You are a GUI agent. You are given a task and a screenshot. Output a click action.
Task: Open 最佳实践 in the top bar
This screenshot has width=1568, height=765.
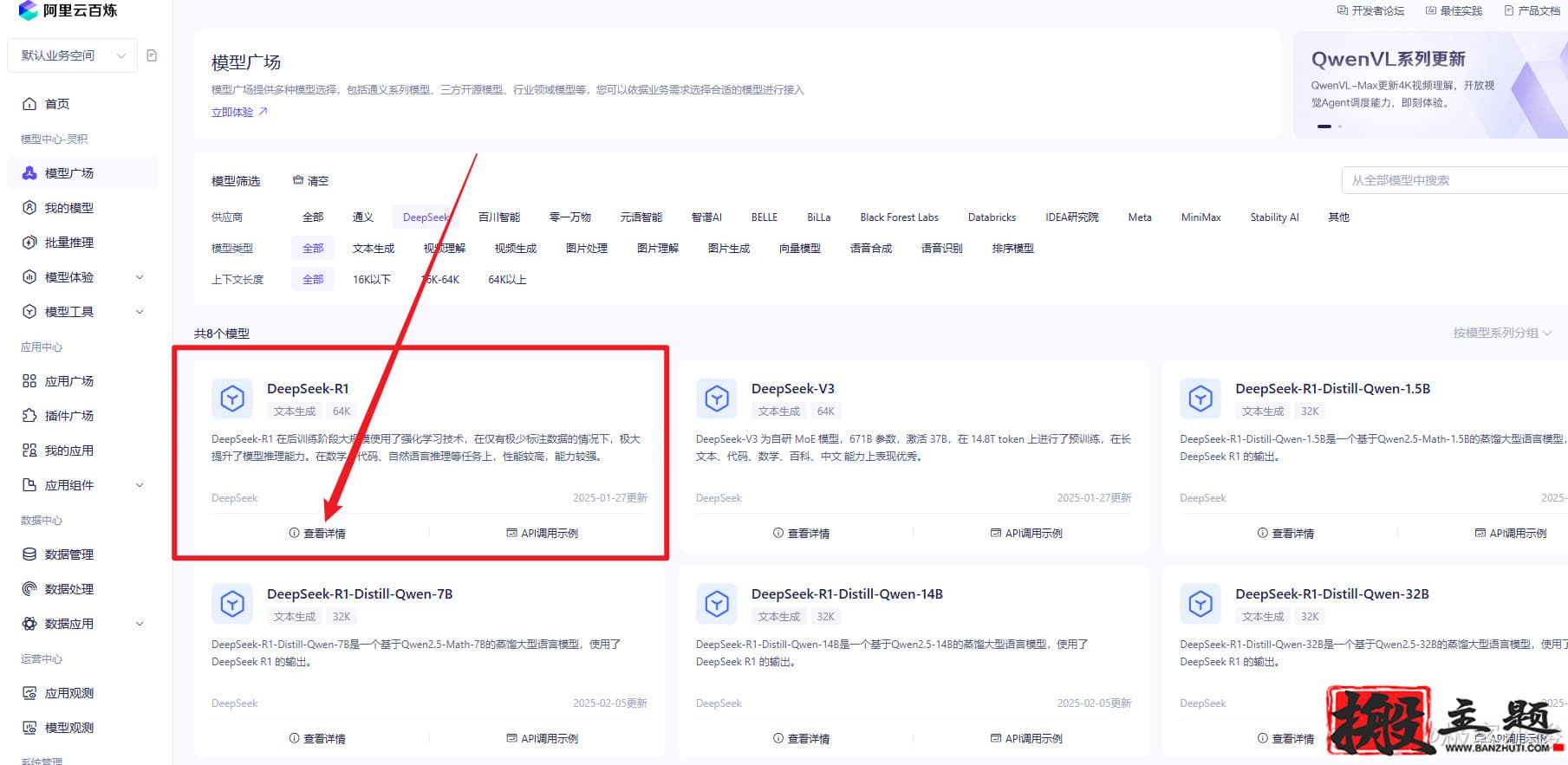(1454, 10)
